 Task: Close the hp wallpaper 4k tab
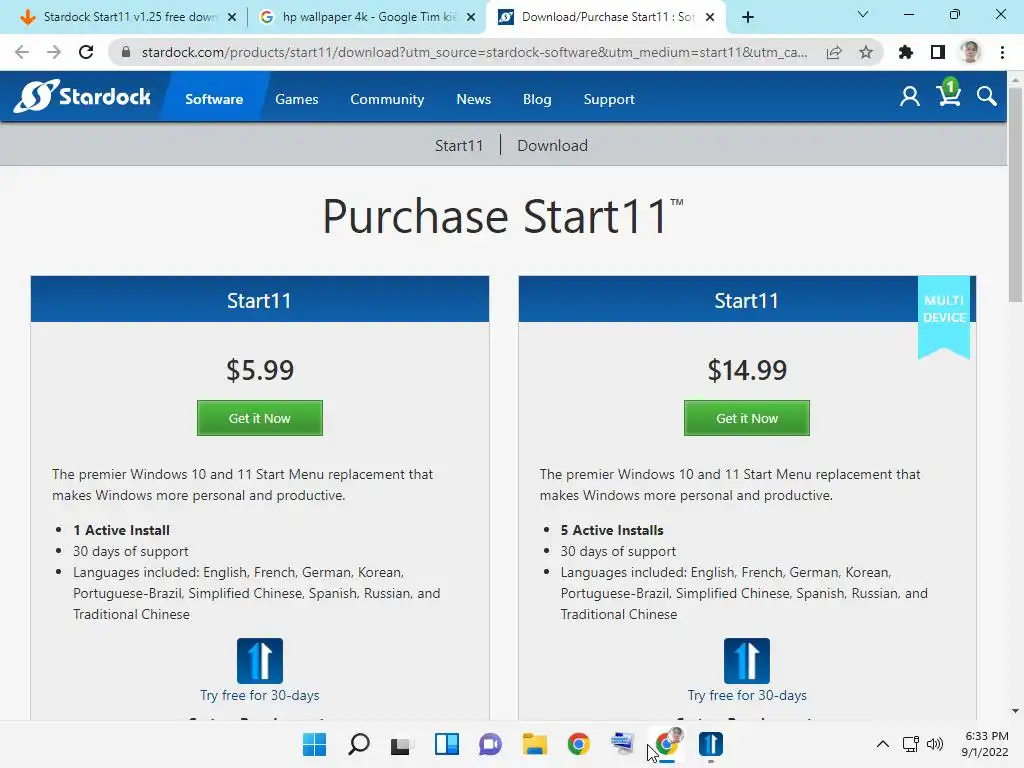click(x=471, y=17)
